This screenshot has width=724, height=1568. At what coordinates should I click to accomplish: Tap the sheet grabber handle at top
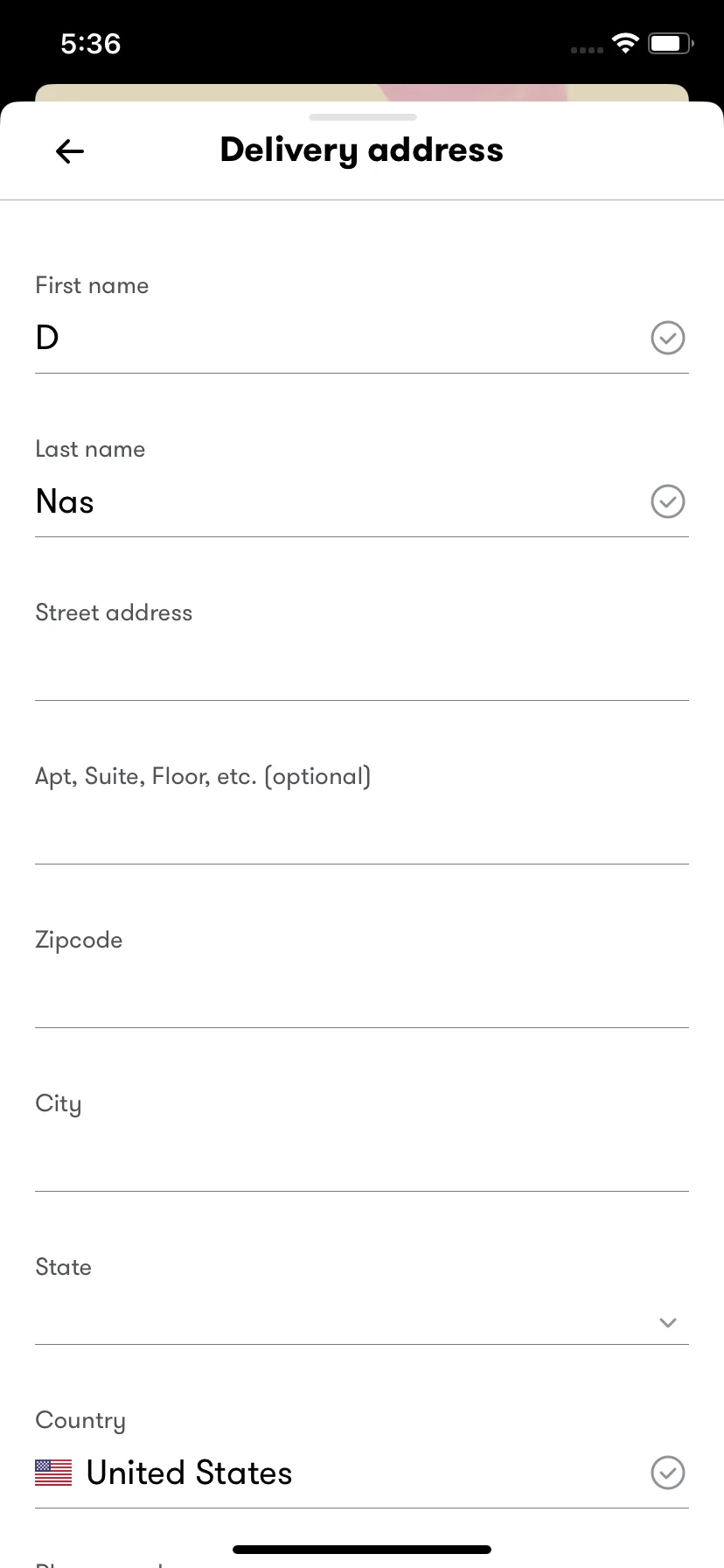(x=363, y=117)
